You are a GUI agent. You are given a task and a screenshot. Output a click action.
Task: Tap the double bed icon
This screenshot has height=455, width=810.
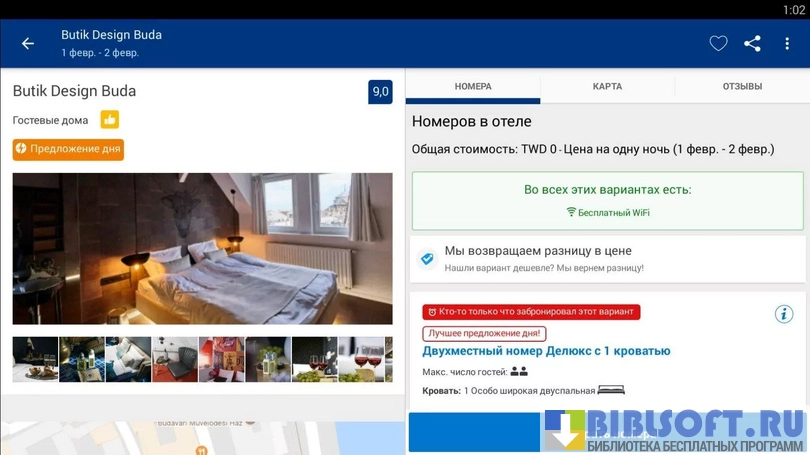click(610, 390)
